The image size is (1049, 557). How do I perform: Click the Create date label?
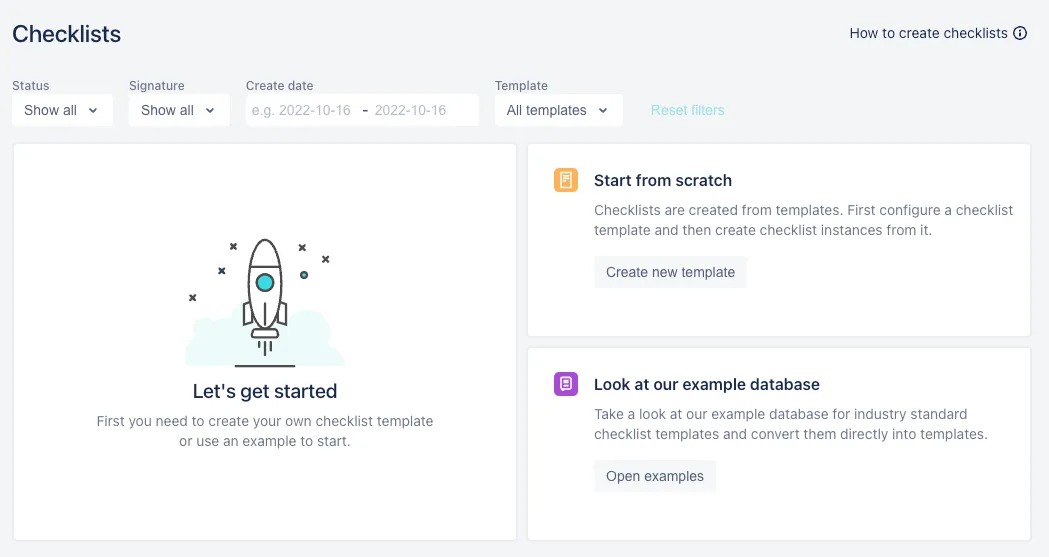(x=279, y=86)
